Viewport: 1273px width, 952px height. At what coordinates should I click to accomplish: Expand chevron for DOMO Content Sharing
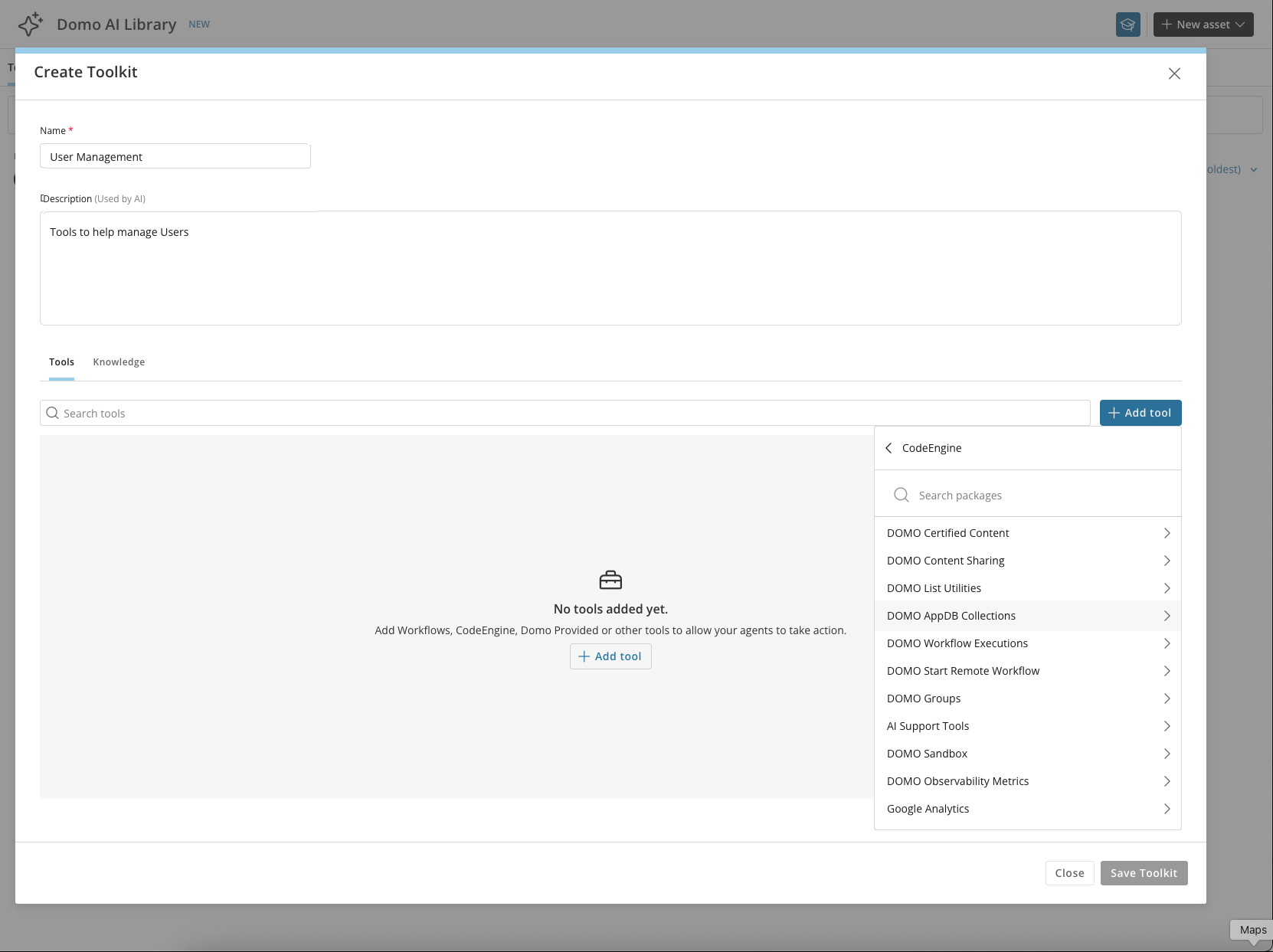tap(1167, 561)
